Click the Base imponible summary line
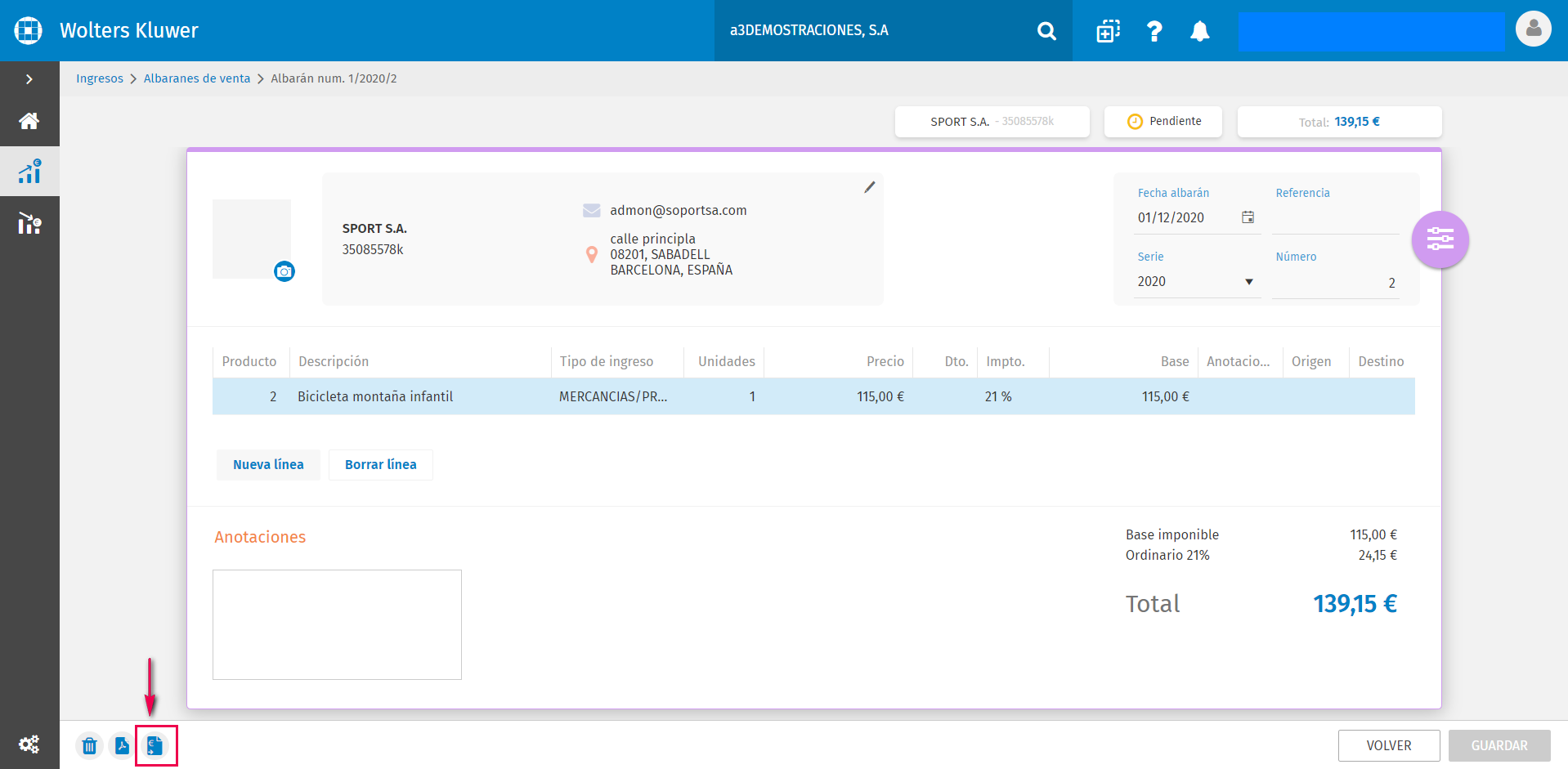Image resolution: width=1568 pixels, height=769 pixels. click(x=1261, y=534)
